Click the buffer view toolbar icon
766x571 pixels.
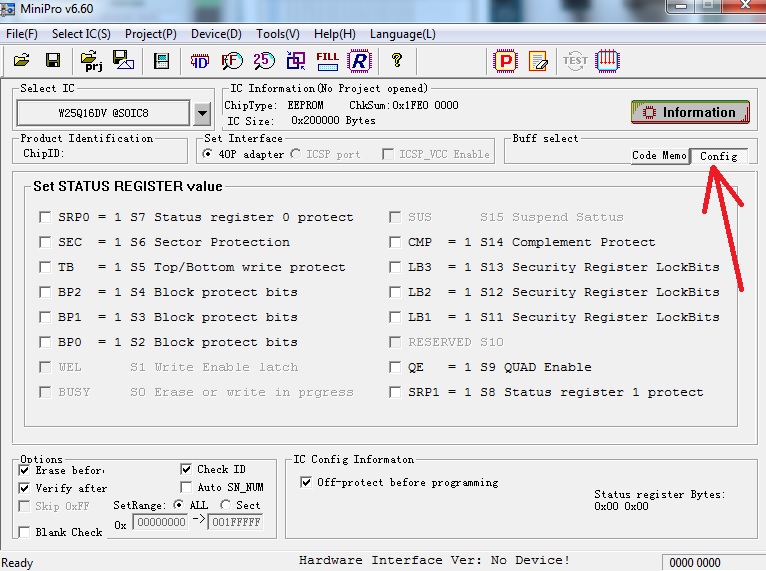(x=161, y=61)
